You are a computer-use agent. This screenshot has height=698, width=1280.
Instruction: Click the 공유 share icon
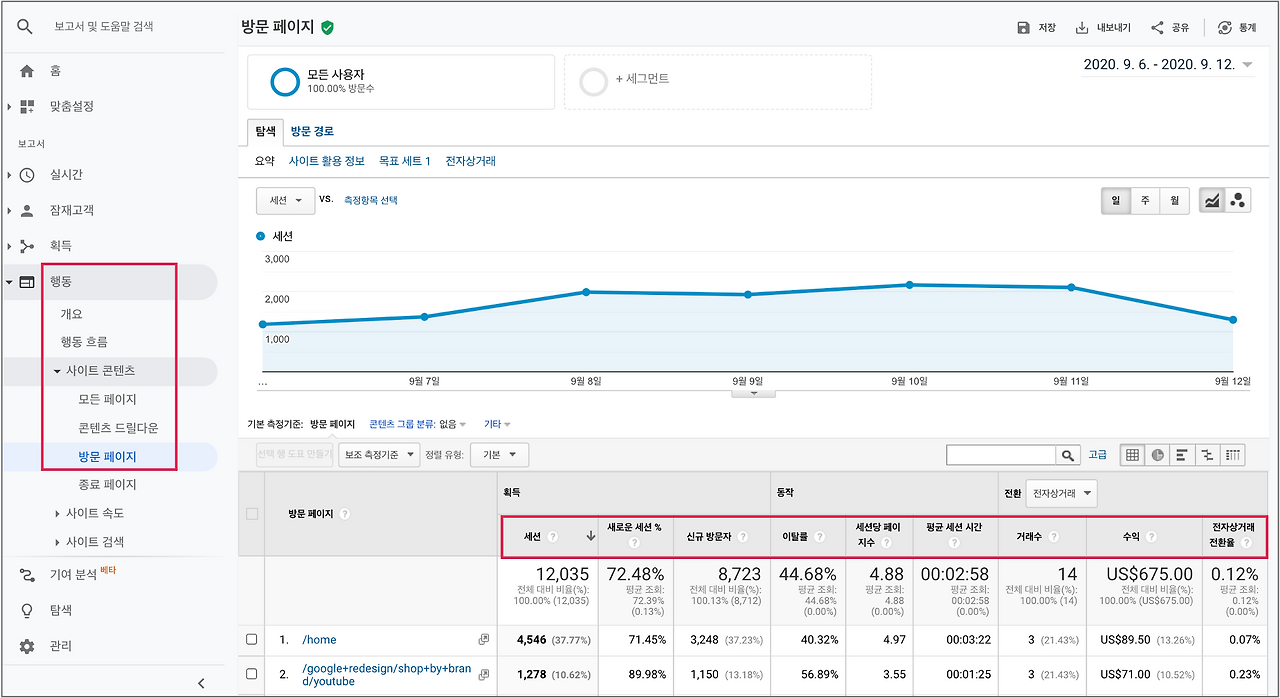click(x=1157, y=28)
